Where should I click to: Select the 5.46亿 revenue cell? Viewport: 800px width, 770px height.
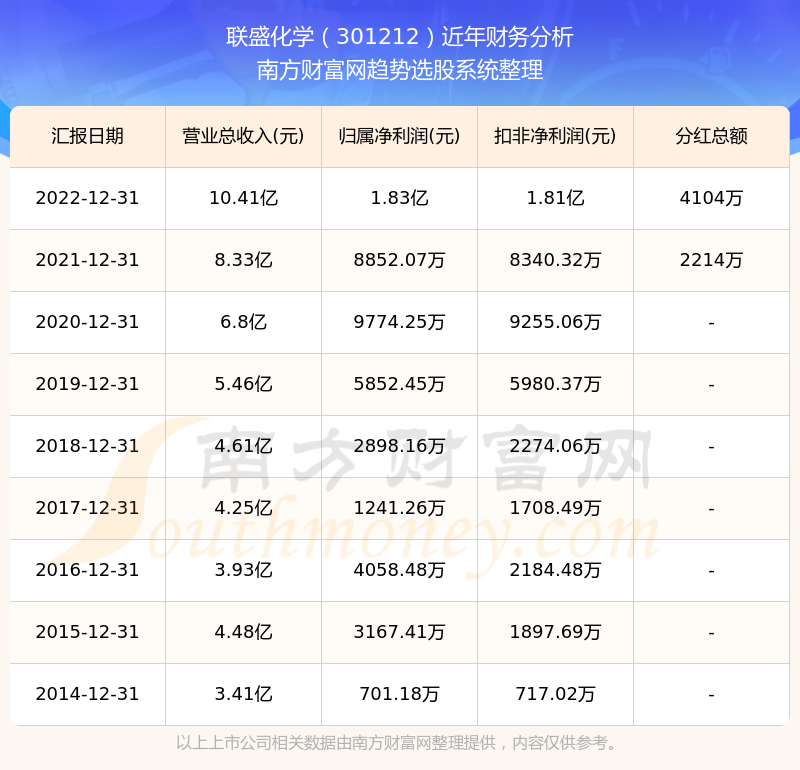coord(243,384)
